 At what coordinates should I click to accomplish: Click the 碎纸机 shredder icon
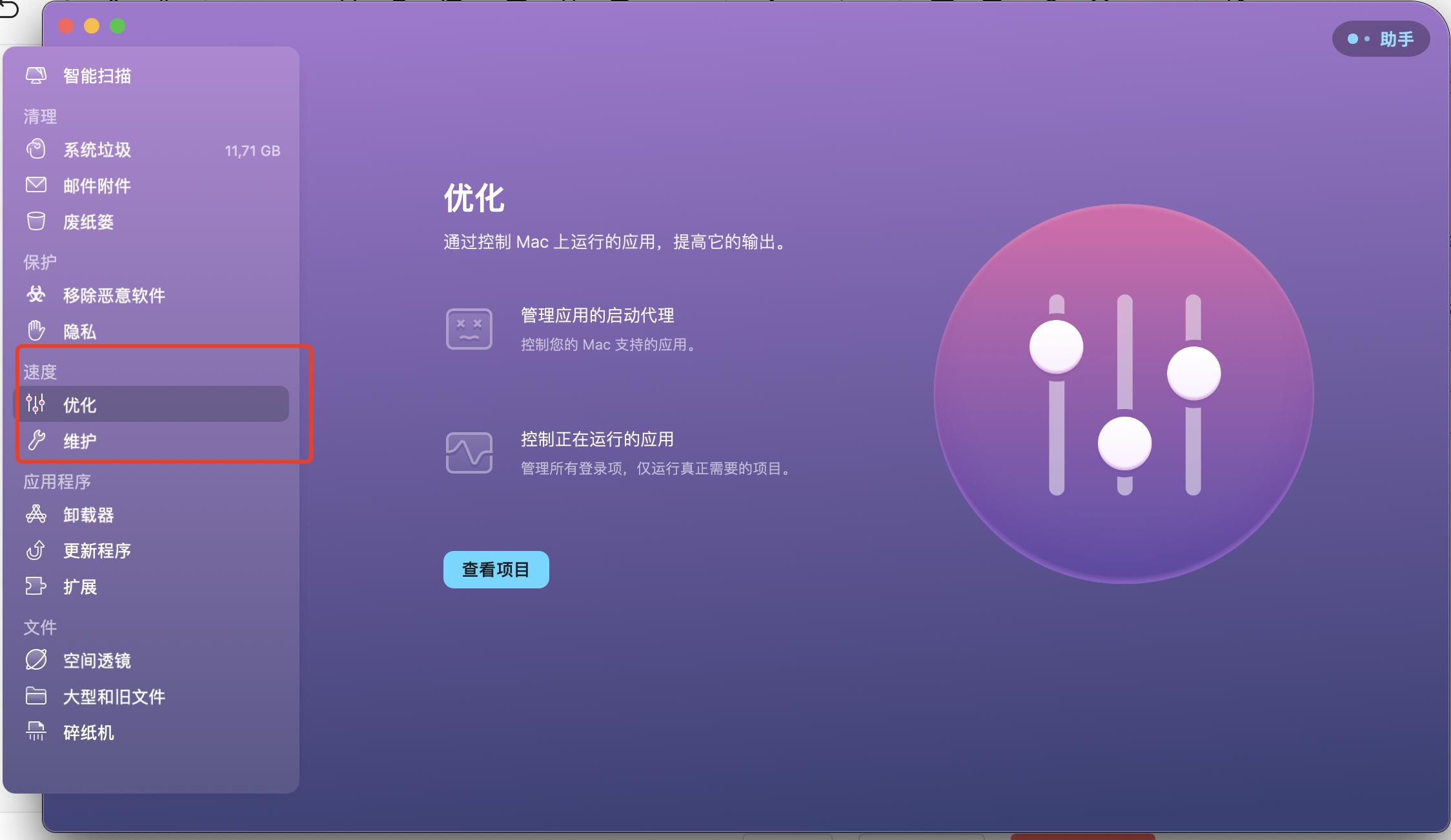click(x=37, y=732)
